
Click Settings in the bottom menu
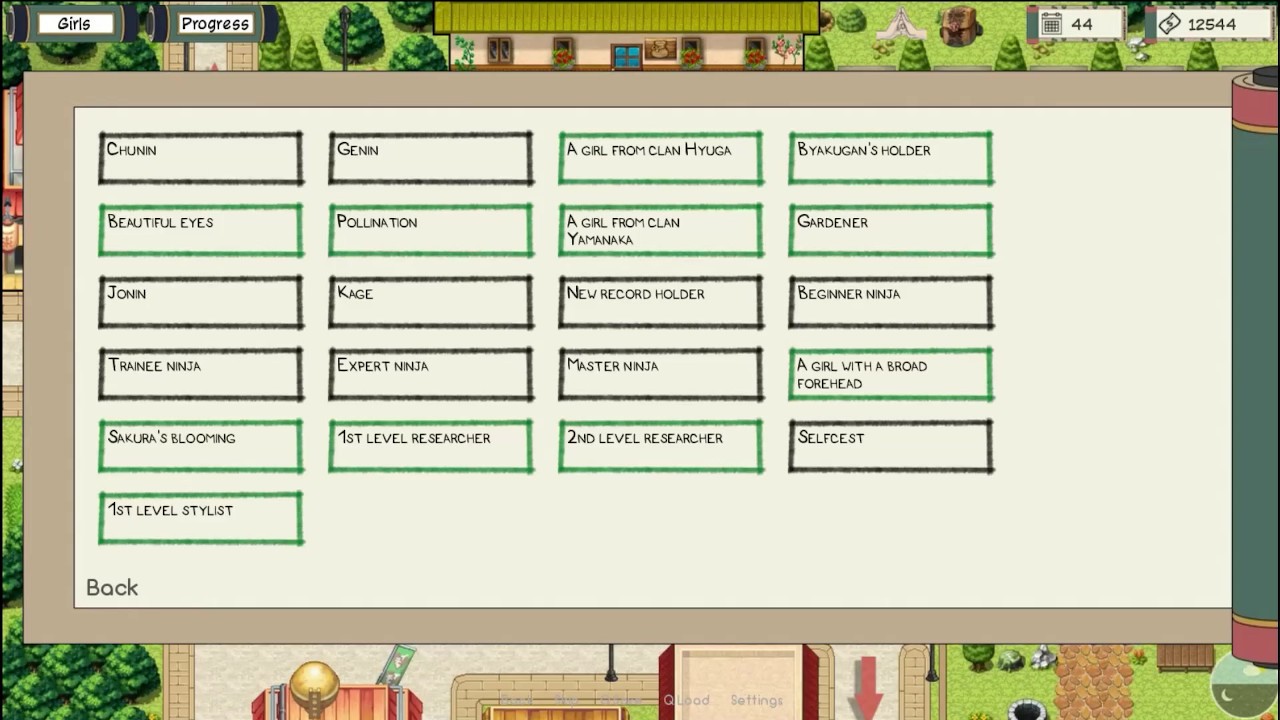pos(756,700)
